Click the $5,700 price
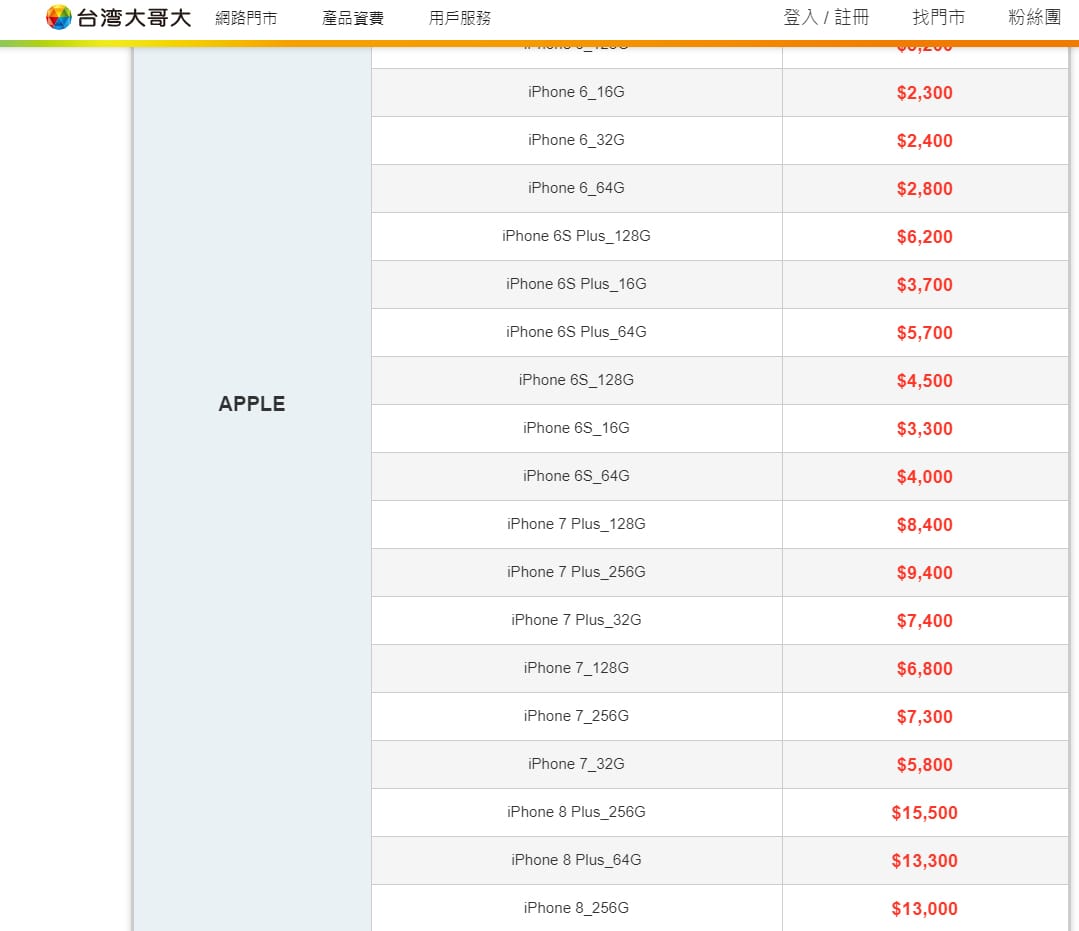Viewport: 1079px width, 931px height. [924, 333]
